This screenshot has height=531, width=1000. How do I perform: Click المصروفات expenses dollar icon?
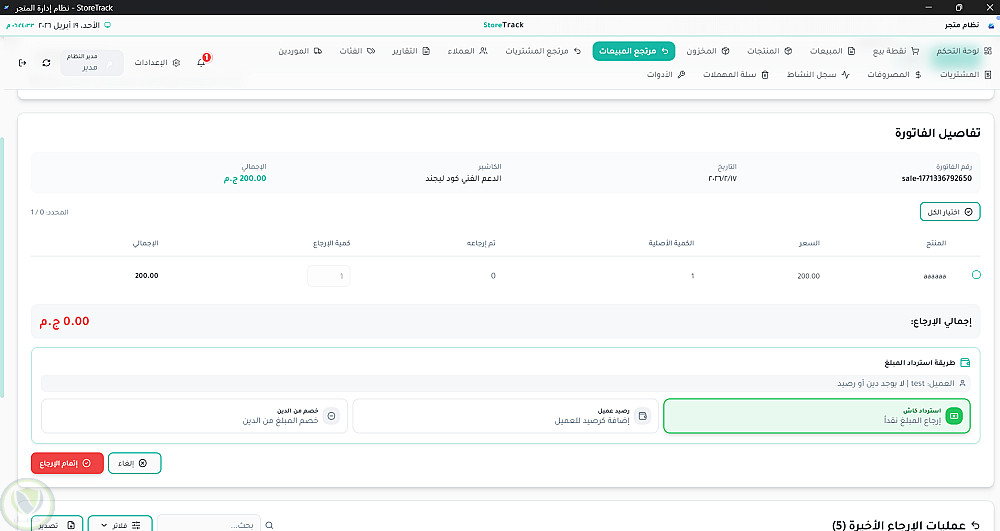(918, 75)
